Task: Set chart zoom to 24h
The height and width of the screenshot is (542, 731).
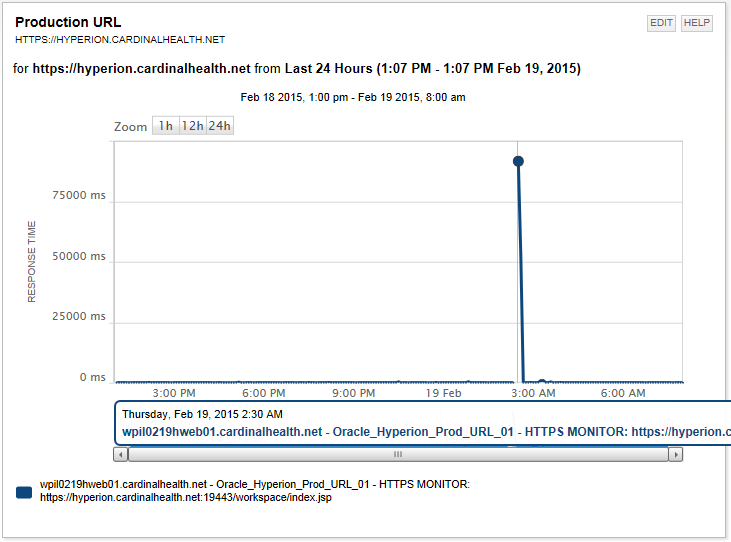Action: [x=220, y=126]
